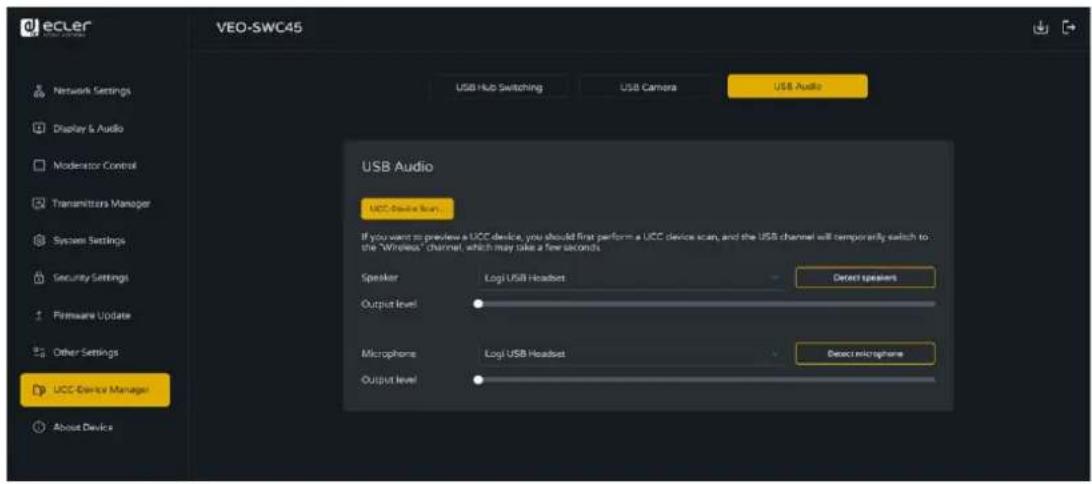Click the About Device info icon
1092x484 pixels.
tap(40, 427)
